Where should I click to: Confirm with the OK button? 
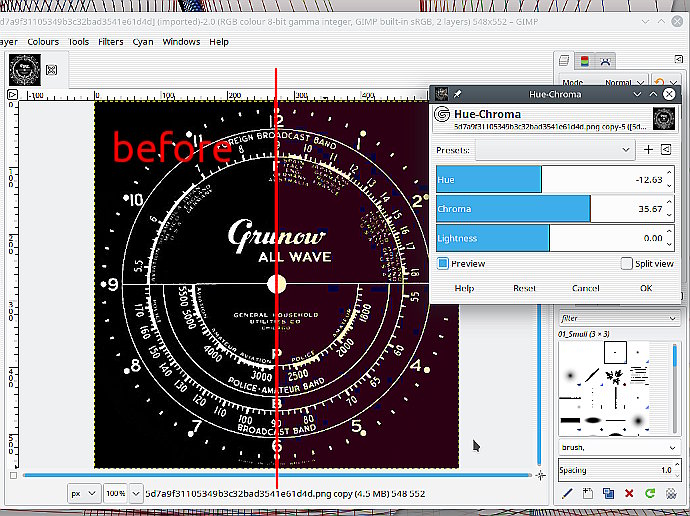coord(646,288)
